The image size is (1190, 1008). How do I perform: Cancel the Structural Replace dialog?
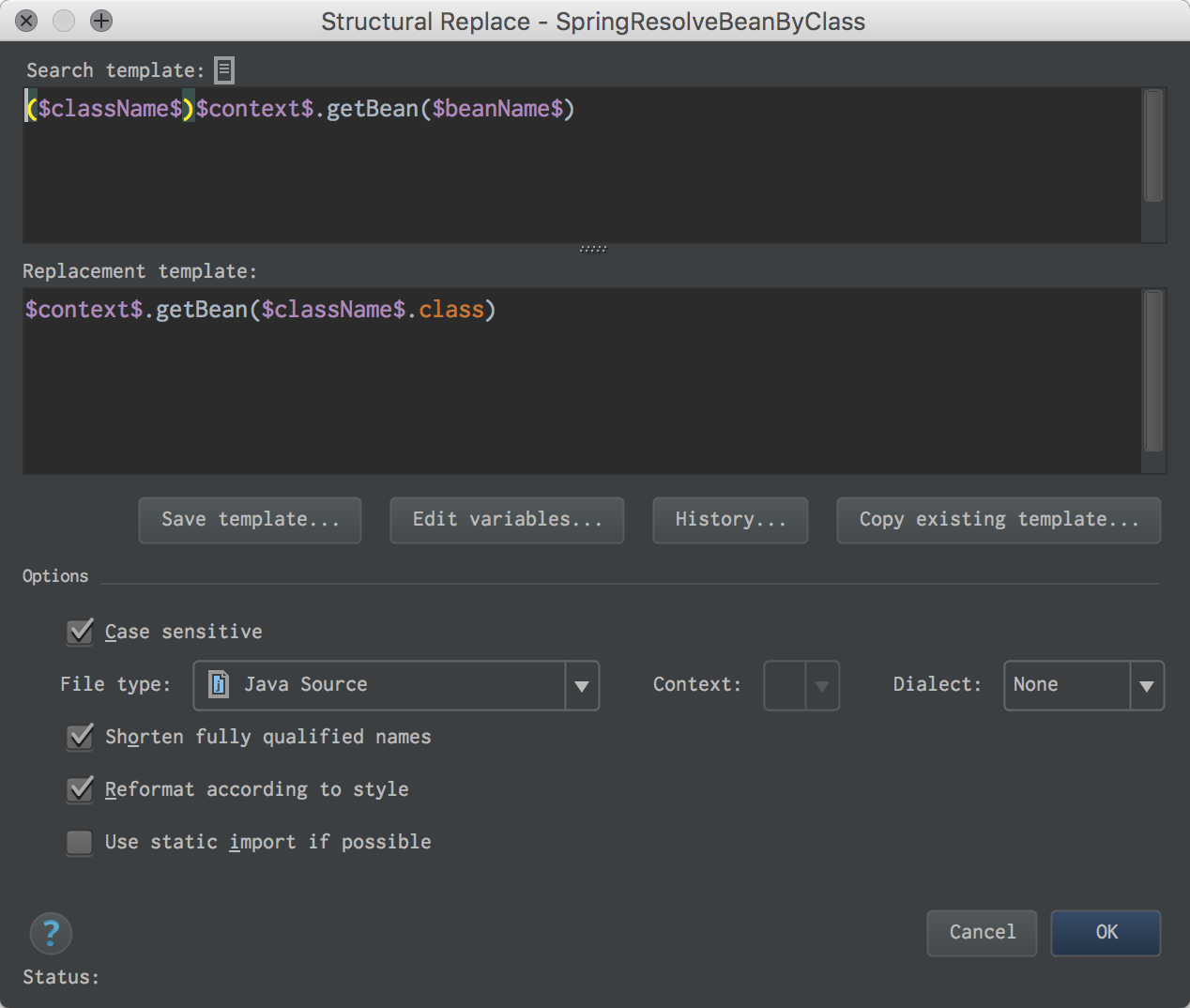(982, 933)
